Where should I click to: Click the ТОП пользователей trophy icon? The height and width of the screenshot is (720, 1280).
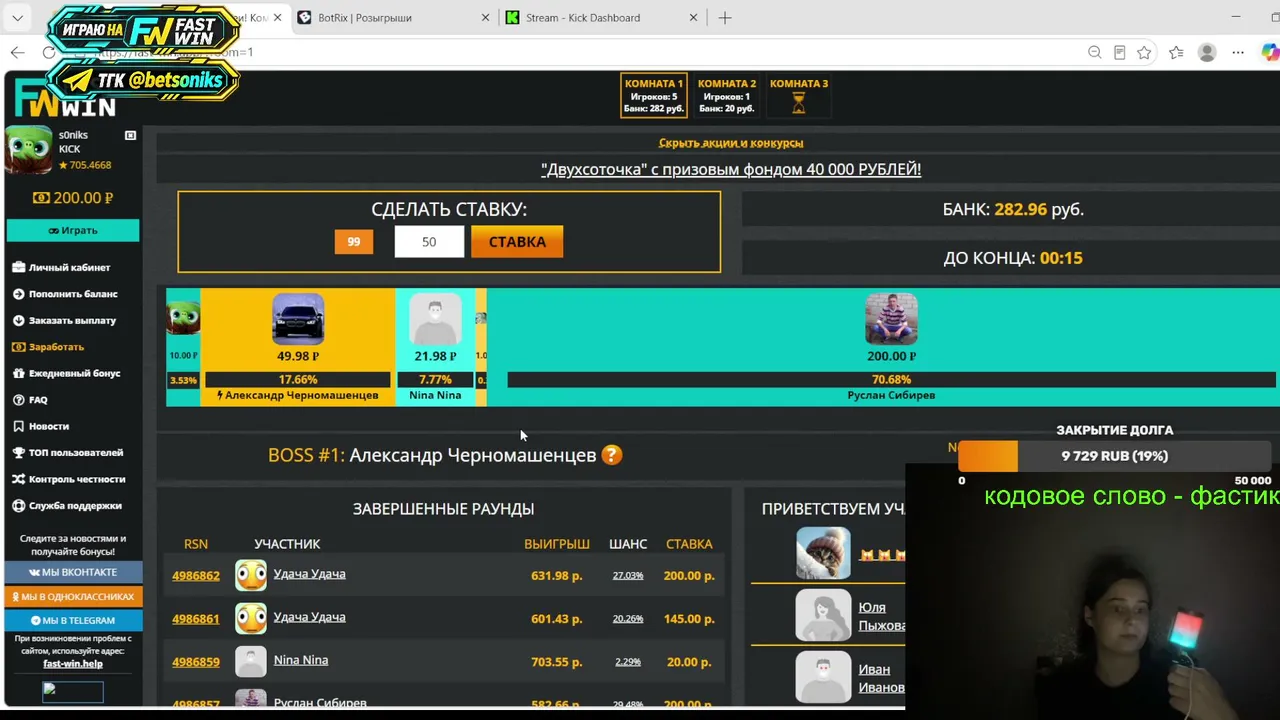(19, 453)
